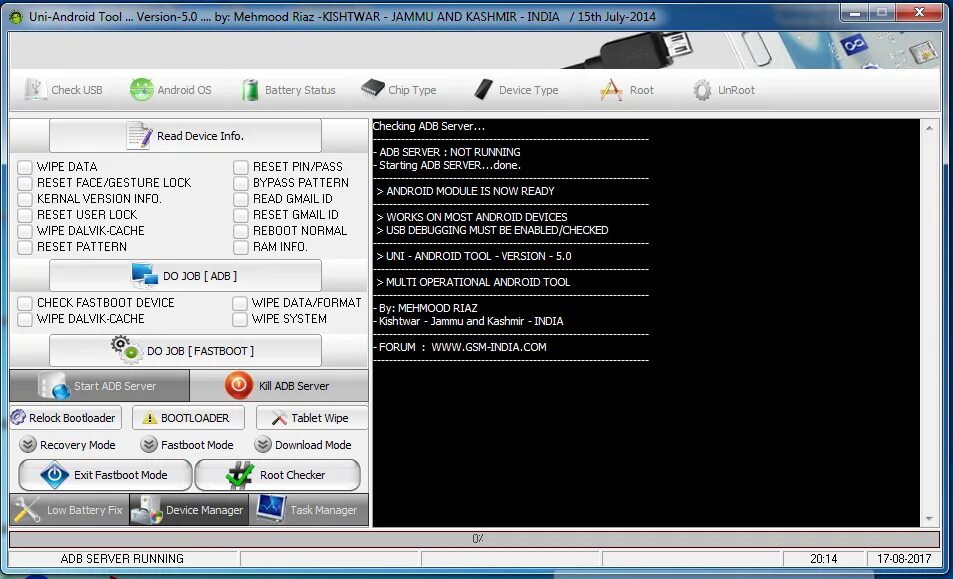Click the FORUM WWW.GSM-INDIA.COM line
953x579 pixels.
pos(462,347)
